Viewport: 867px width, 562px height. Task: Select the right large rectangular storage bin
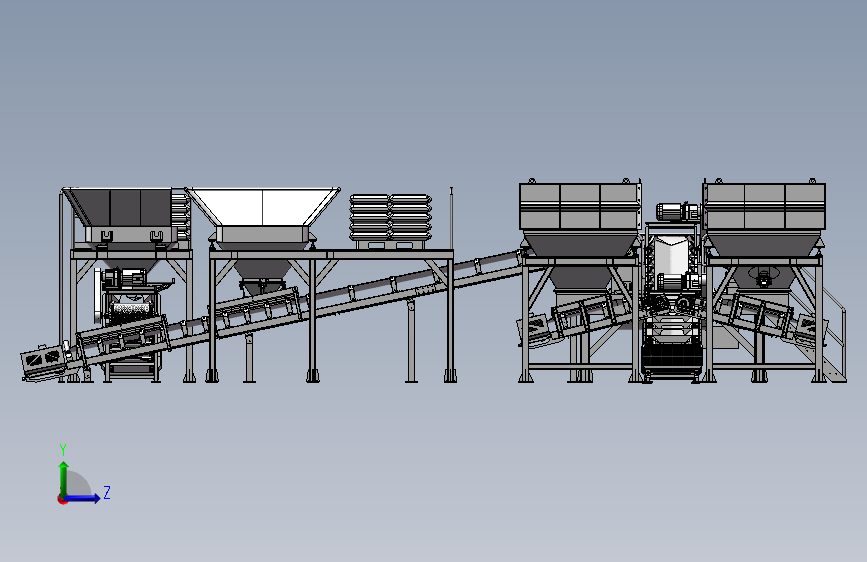(x=764, y=207)
